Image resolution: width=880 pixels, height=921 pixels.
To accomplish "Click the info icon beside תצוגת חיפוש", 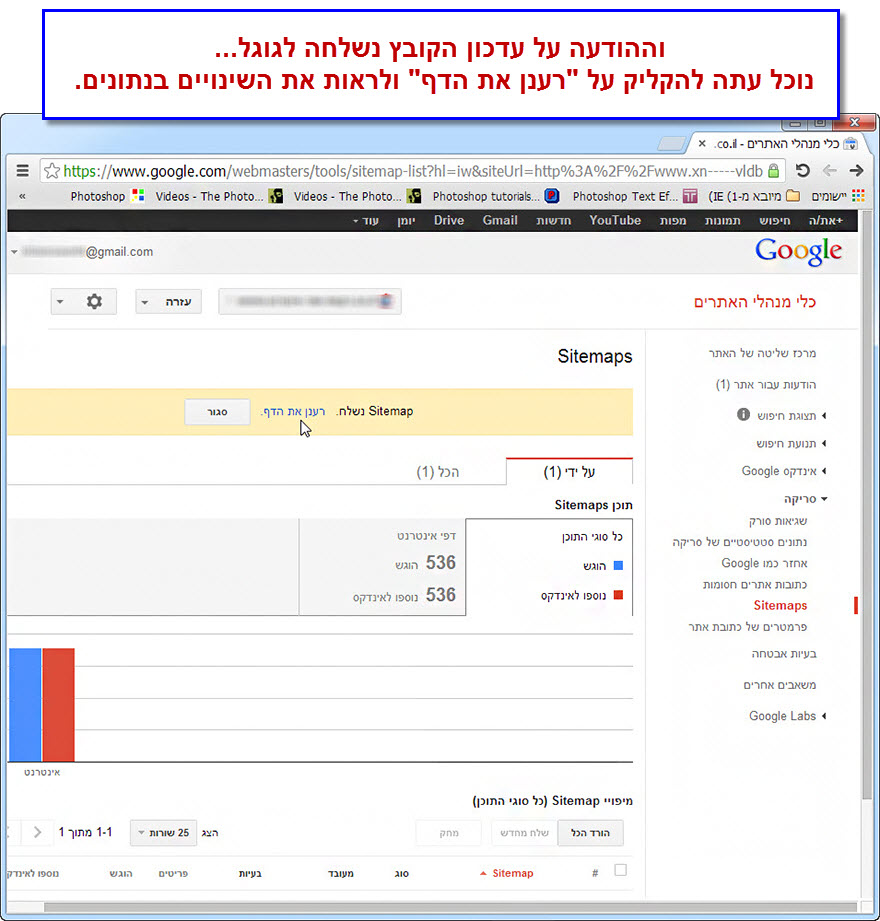I will click(743, 415).
